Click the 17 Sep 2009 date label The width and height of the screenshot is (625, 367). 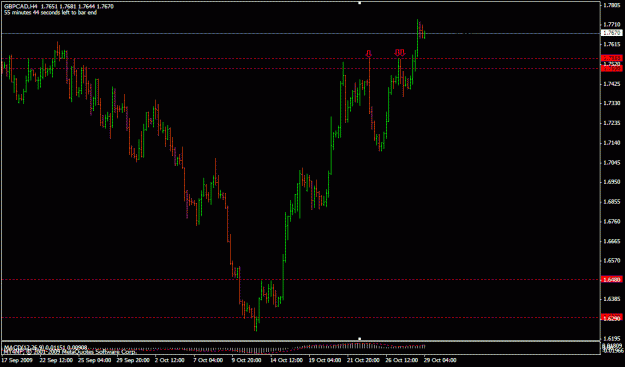tap(16, 360)
